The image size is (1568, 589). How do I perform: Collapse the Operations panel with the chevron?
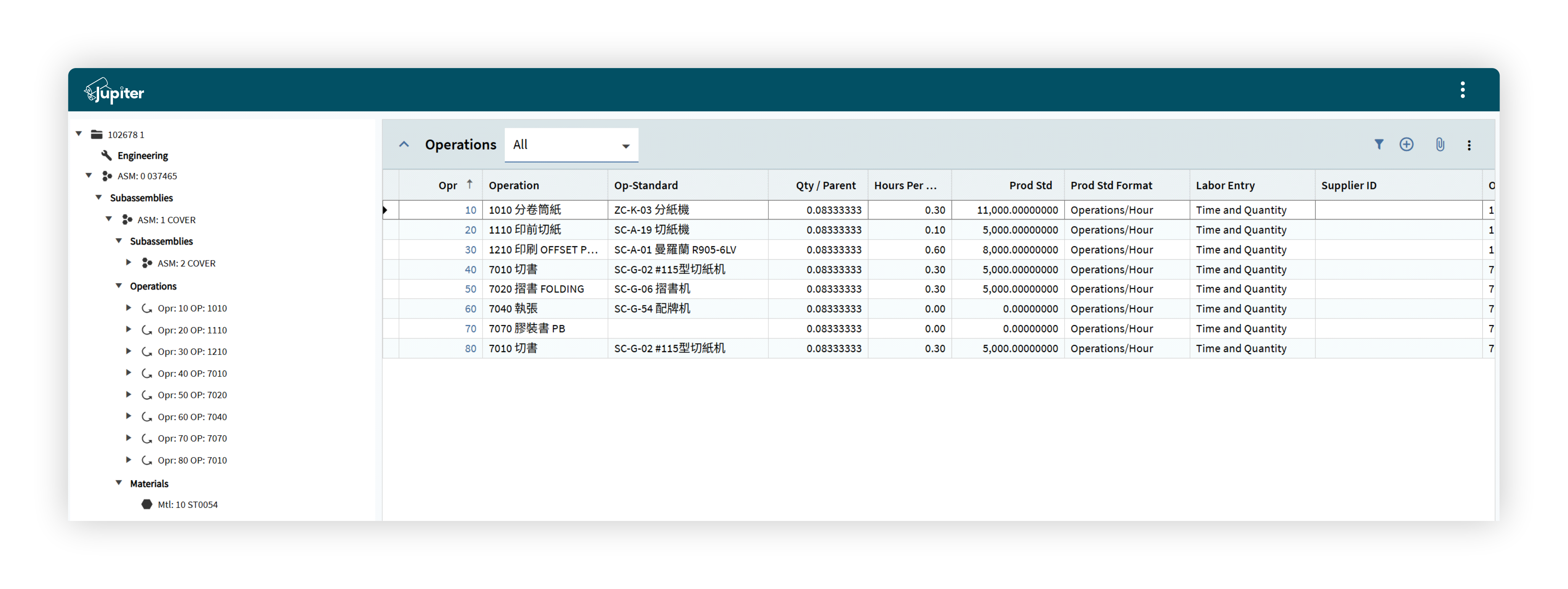[x=404, y=145]
